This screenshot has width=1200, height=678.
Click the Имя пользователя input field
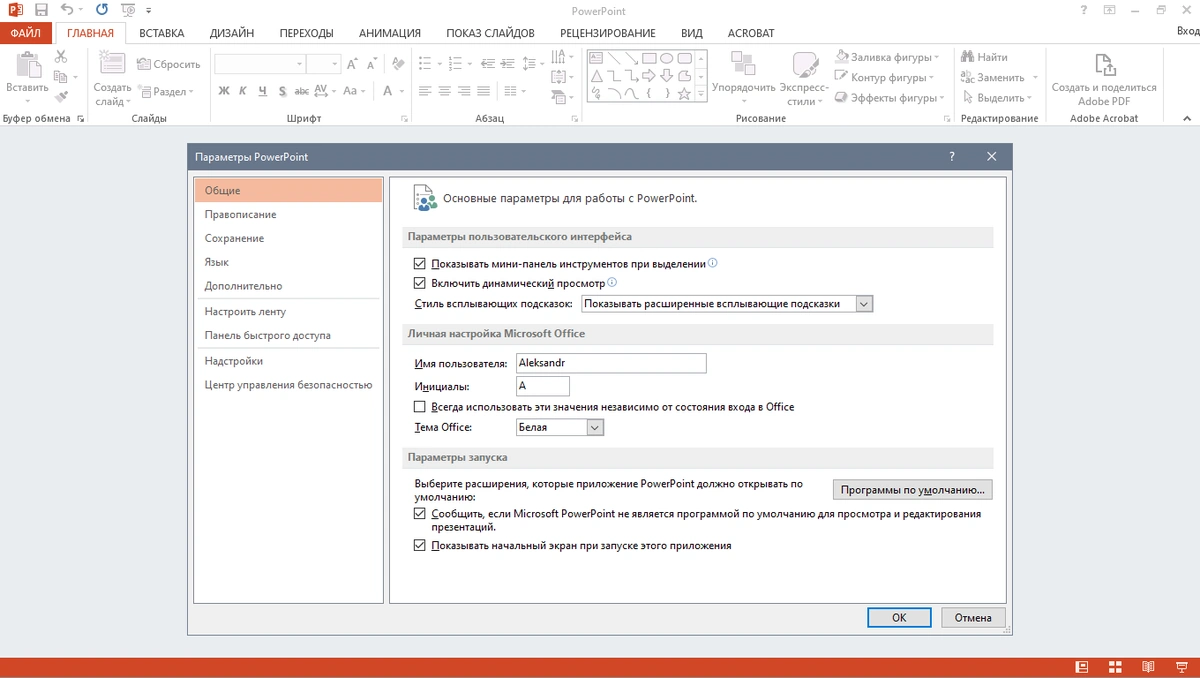point(611,363)
